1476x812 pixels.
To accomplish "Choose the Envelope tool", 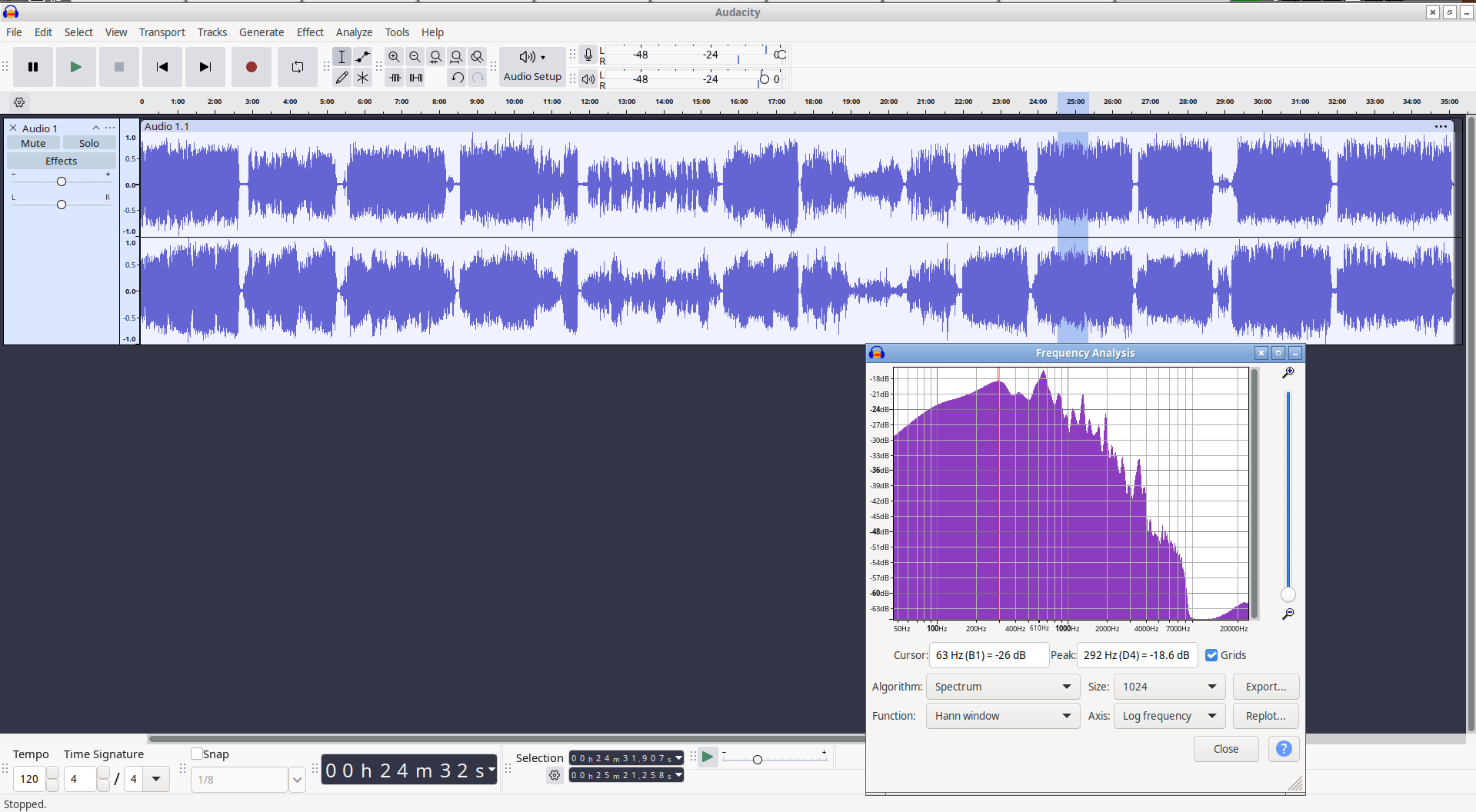I will pos(363,56).
